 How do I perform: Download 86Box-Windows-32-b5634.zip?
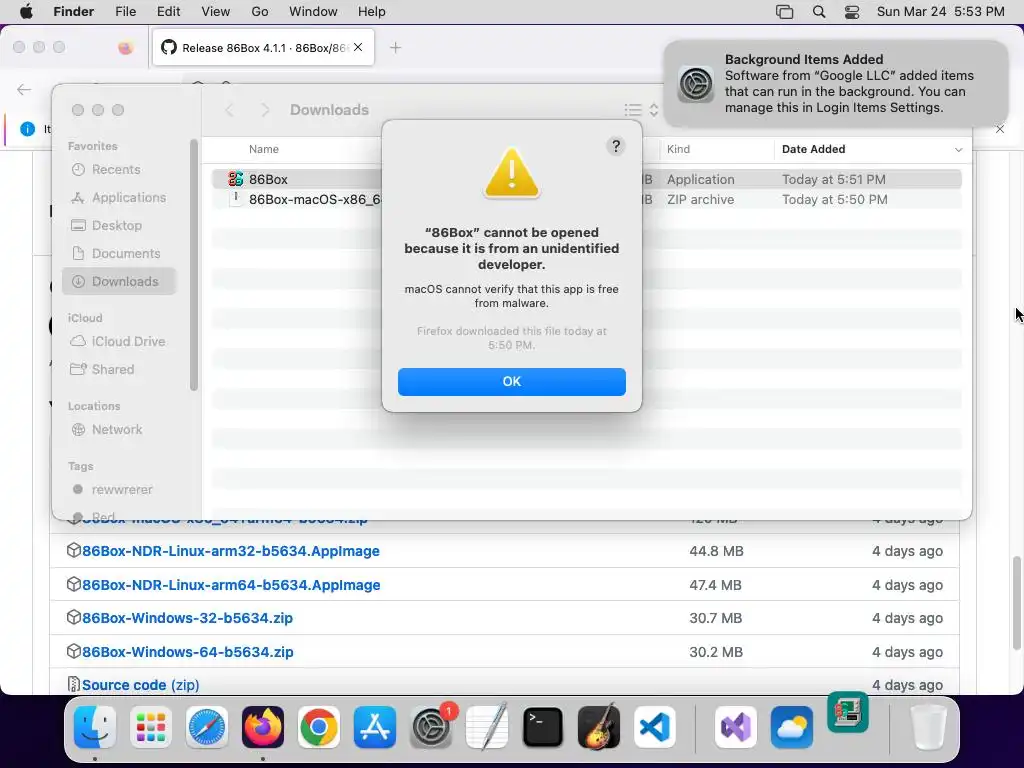(187, 618)
